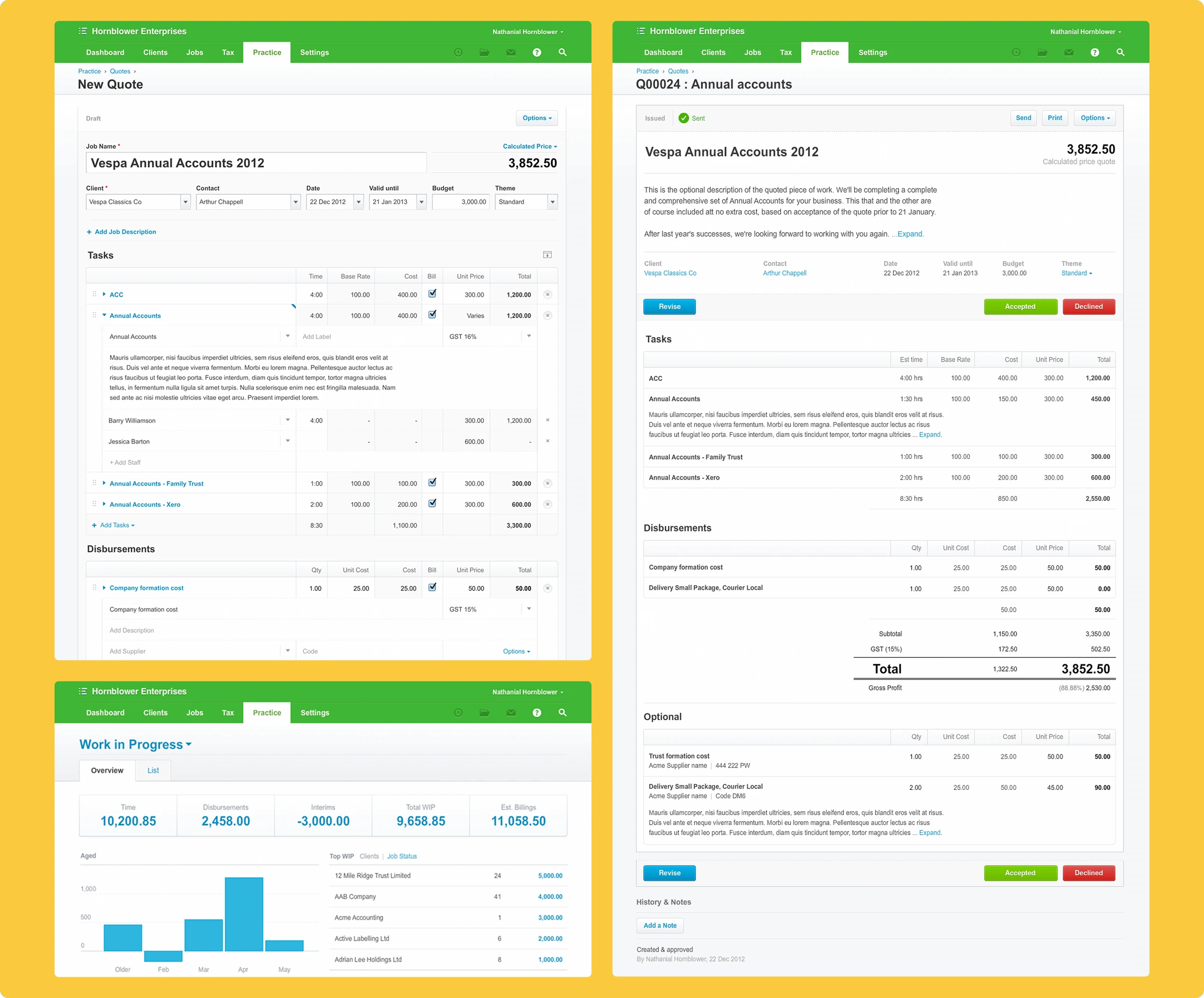Click list menu icon beside Hornblower Enterprises in New Quote
The width and height of the screenshot is (1204, 998).
coord(82,31)
